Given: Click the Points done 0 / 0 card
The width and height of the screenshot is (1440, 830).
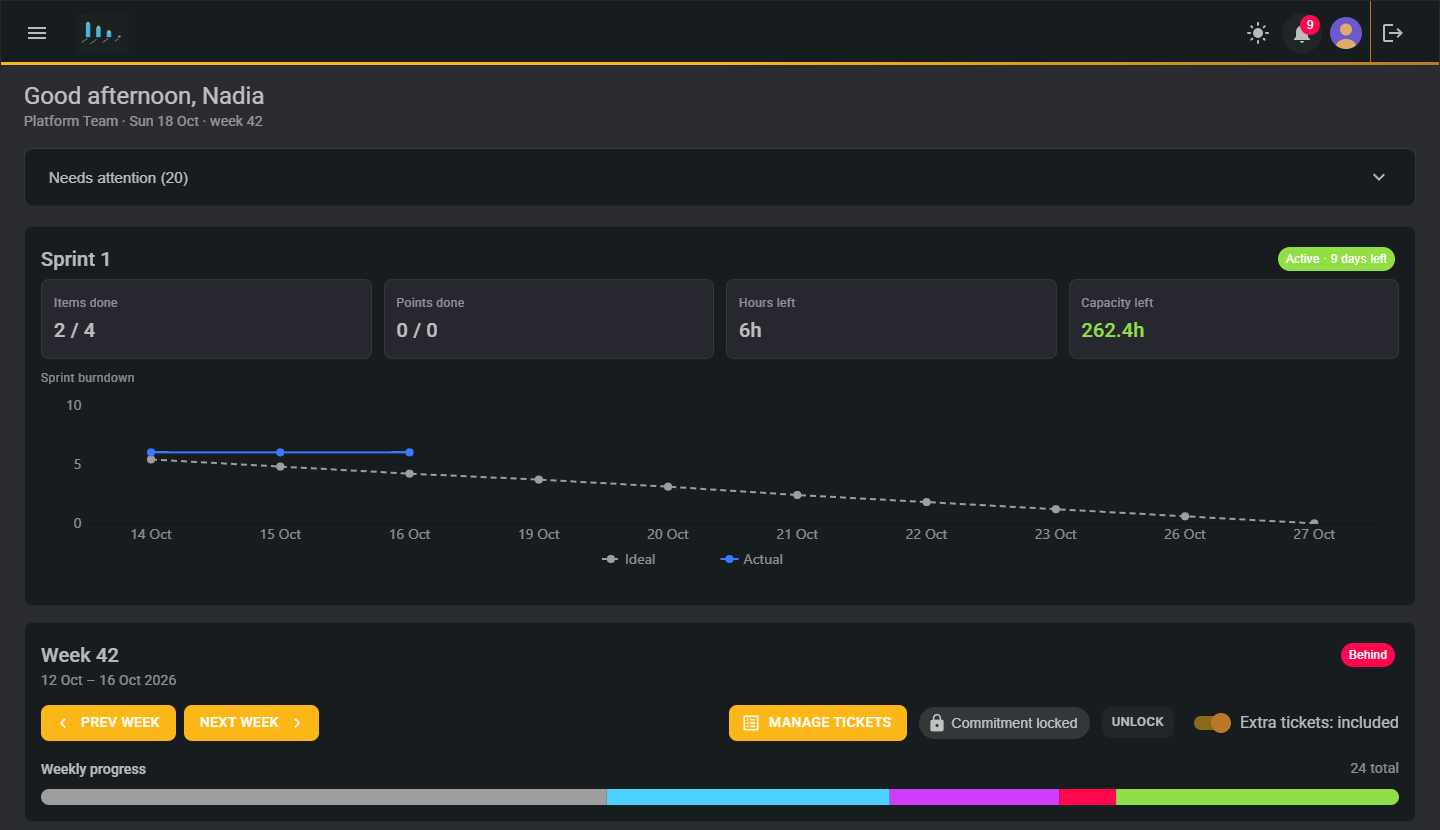Looking at the screenshot, I should point(549,319).
